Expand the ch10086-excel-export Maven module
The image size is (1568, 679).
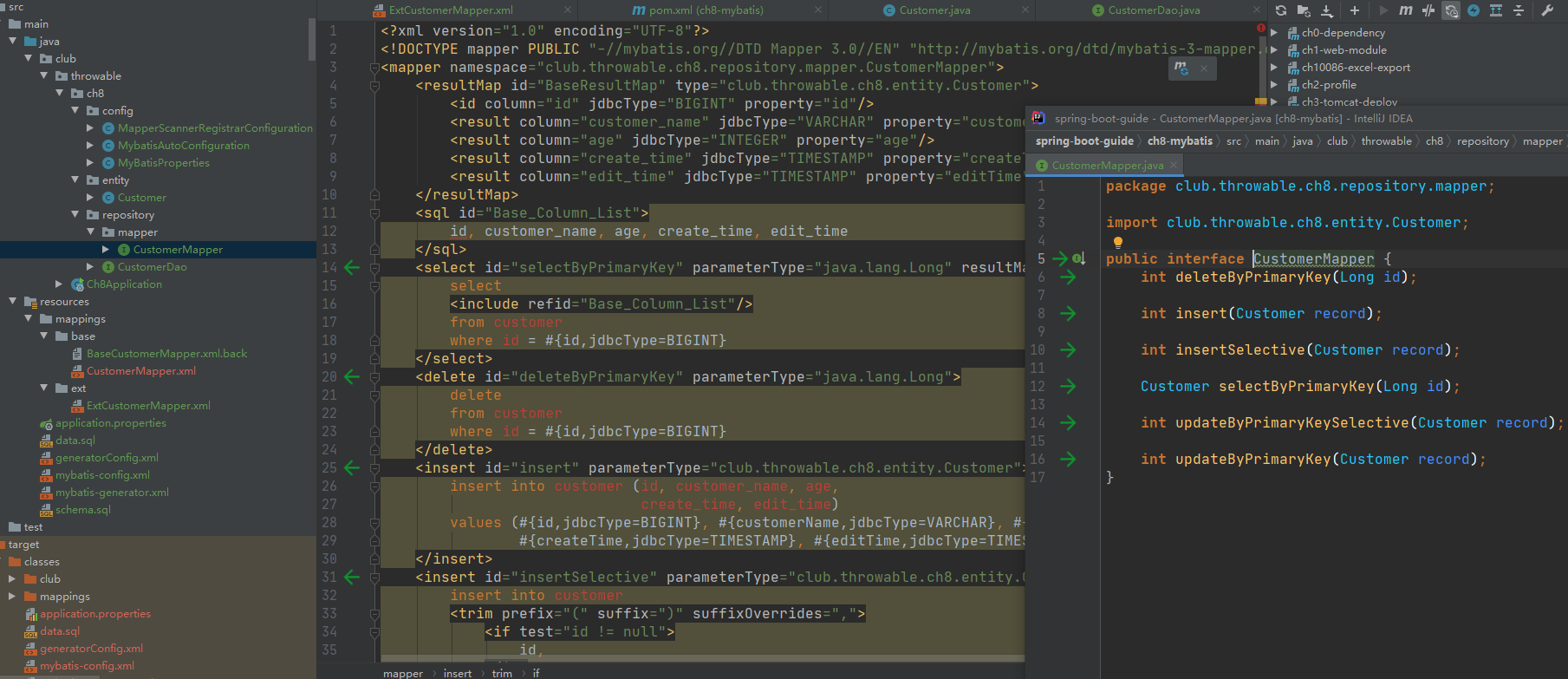1274,68
